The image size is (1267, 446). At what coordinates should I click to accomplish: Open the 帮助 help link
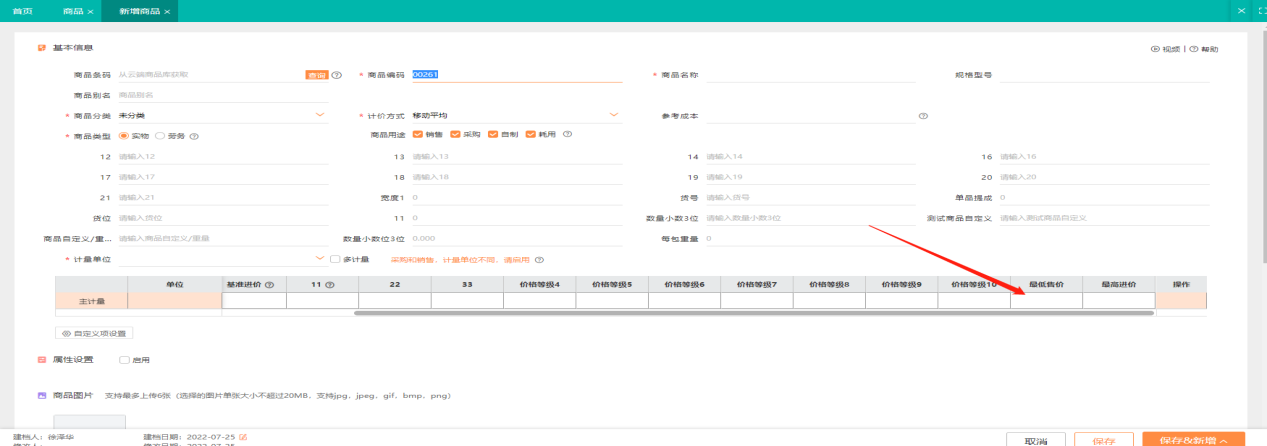coord(1204,49)
